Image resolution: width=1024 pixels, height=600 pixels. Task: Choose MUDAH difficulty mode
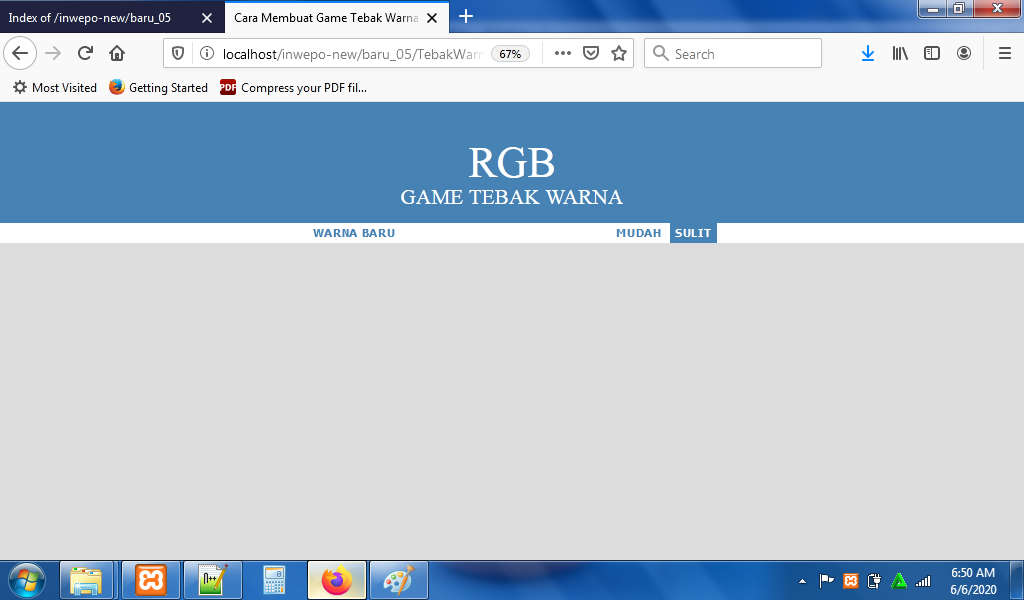(x=638, y=233)
